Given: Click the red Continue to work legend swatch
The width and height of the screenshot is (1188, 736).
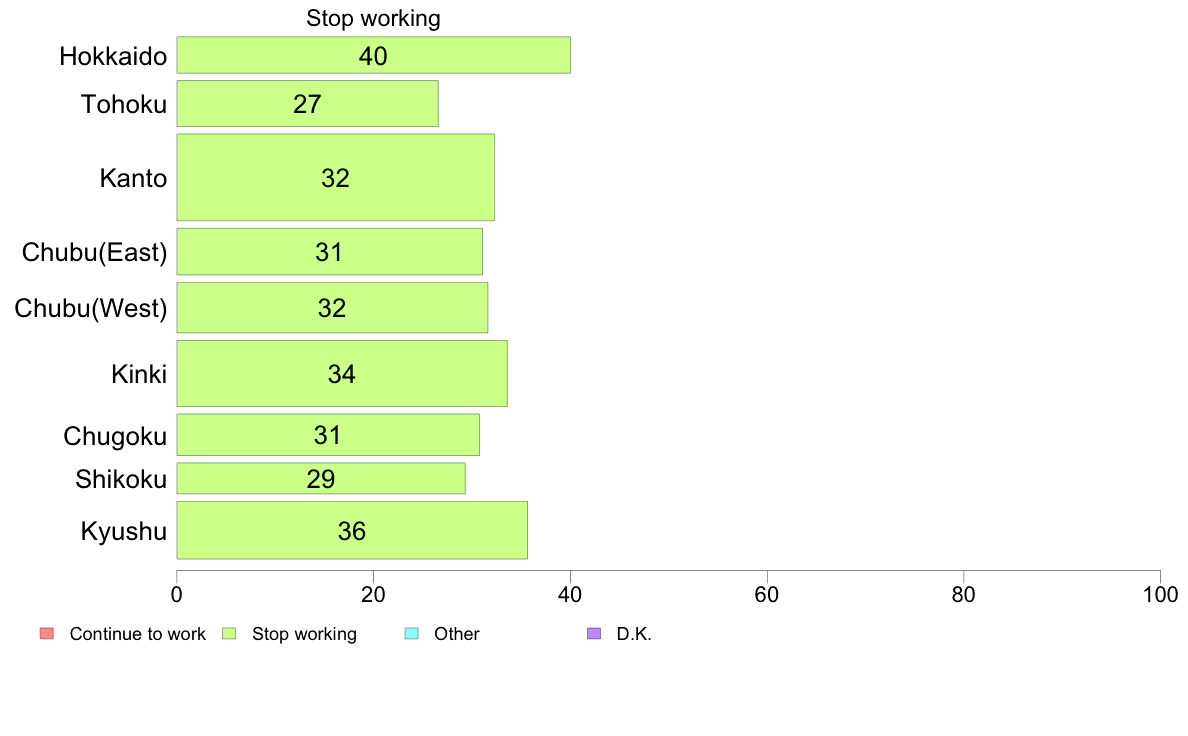Looking at the screenshot, I should (47, 634).
